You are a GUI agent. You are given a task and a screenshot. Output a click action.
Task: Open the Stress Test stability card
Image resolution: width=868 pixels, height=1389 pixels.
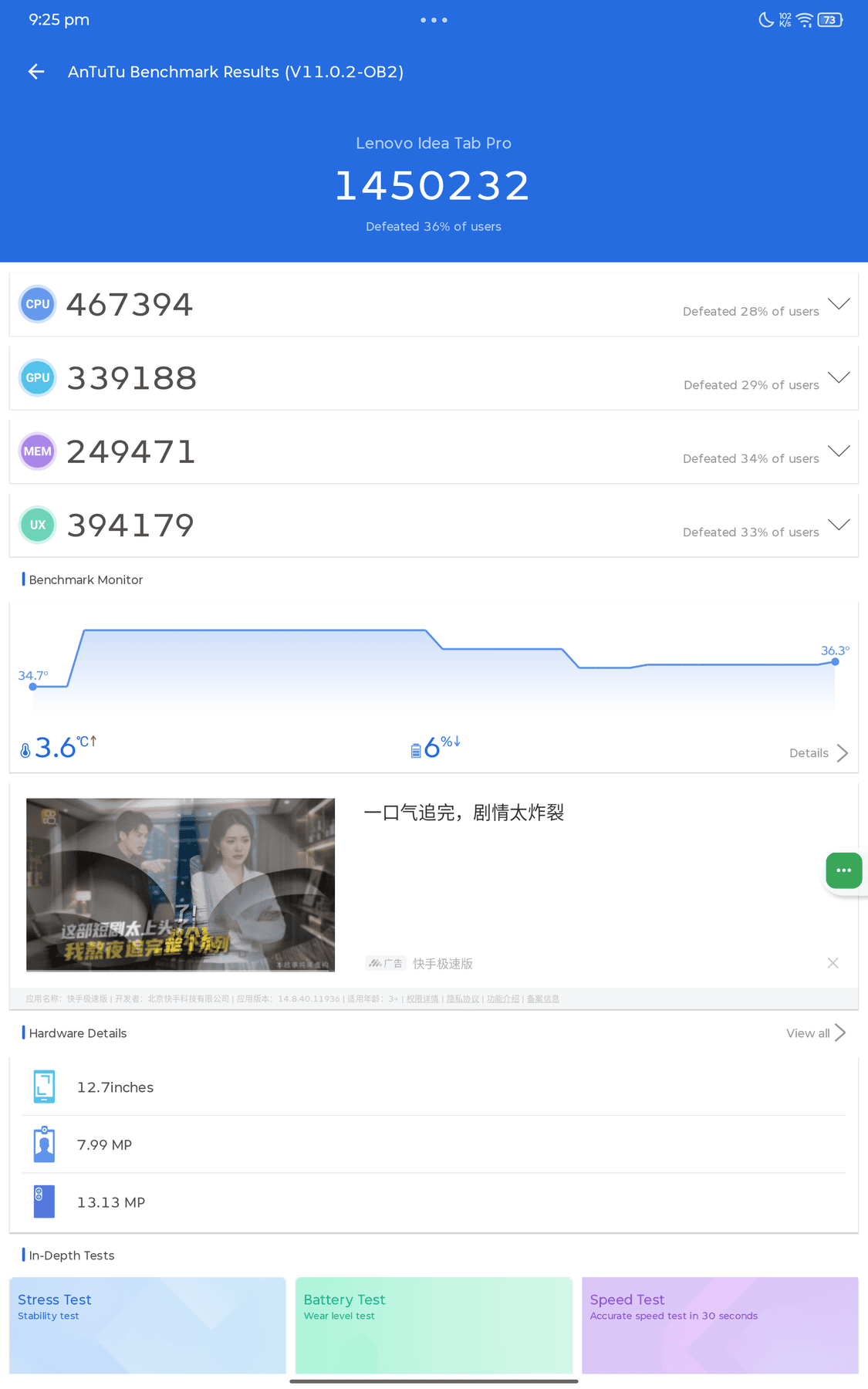click(147, 1325)
